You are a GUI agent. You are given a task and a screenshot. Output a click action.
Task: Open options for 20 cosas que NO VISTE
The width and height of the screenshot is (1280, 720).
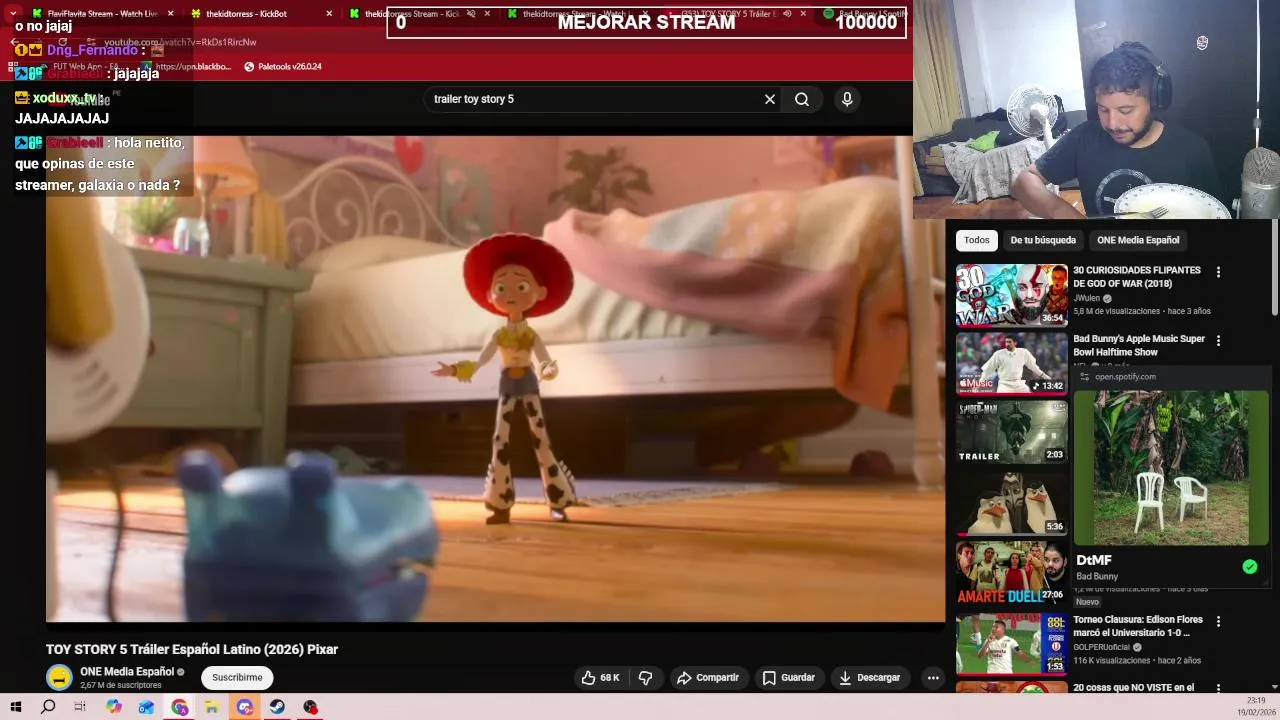1218,688
